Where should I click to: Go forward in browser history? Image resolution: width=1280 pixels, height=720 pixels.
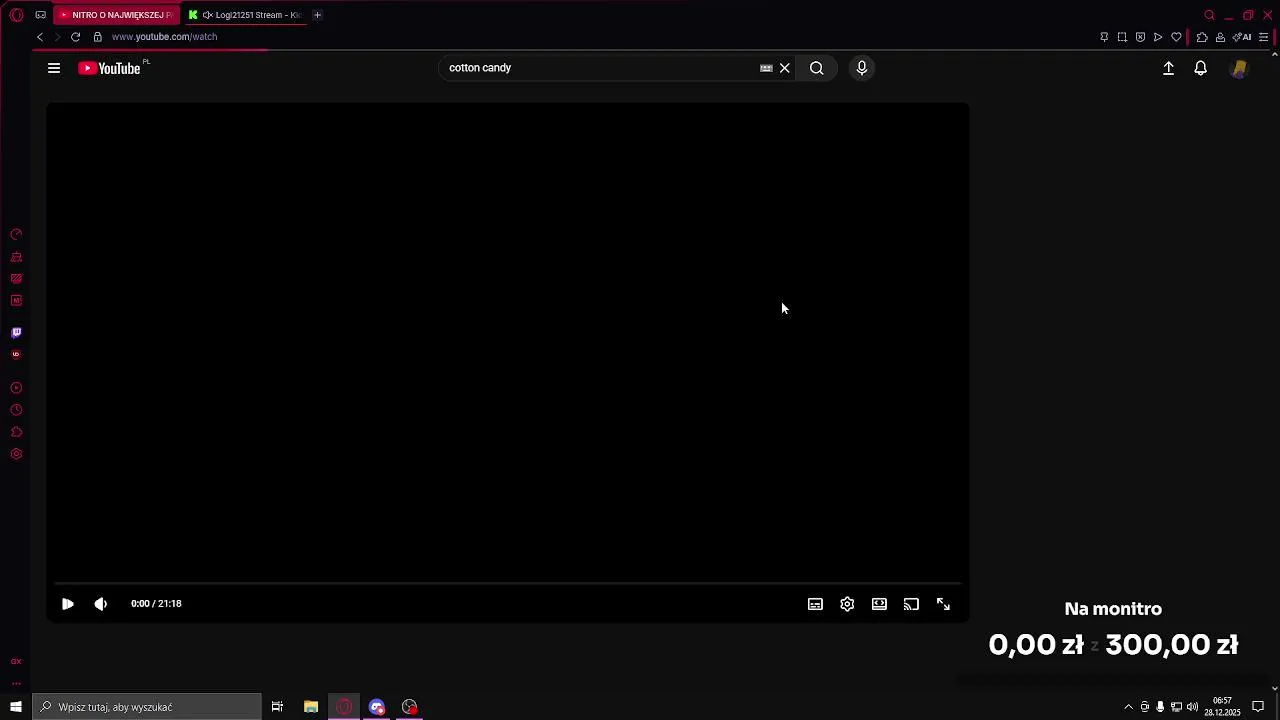[x=57, y=37]
